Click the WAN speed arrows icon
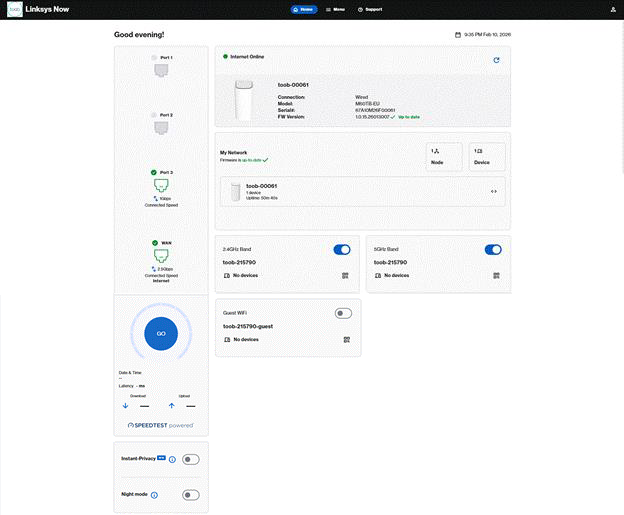This screenshot has height=515, width=624. pyautogui.click(x=154, y=269)
